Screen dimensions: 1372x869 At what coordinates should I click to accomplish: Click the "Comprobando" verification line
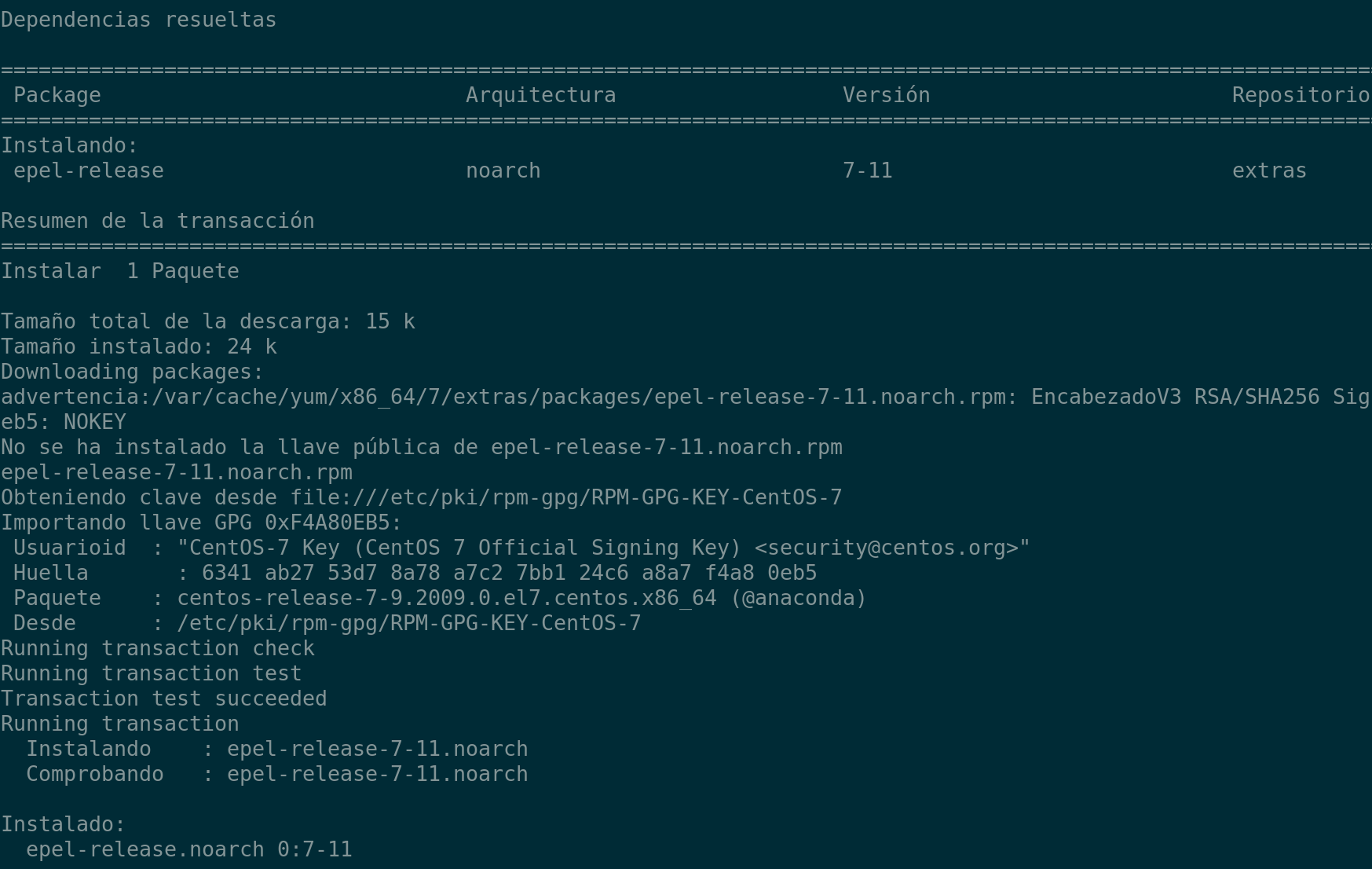tap(276, 774)
